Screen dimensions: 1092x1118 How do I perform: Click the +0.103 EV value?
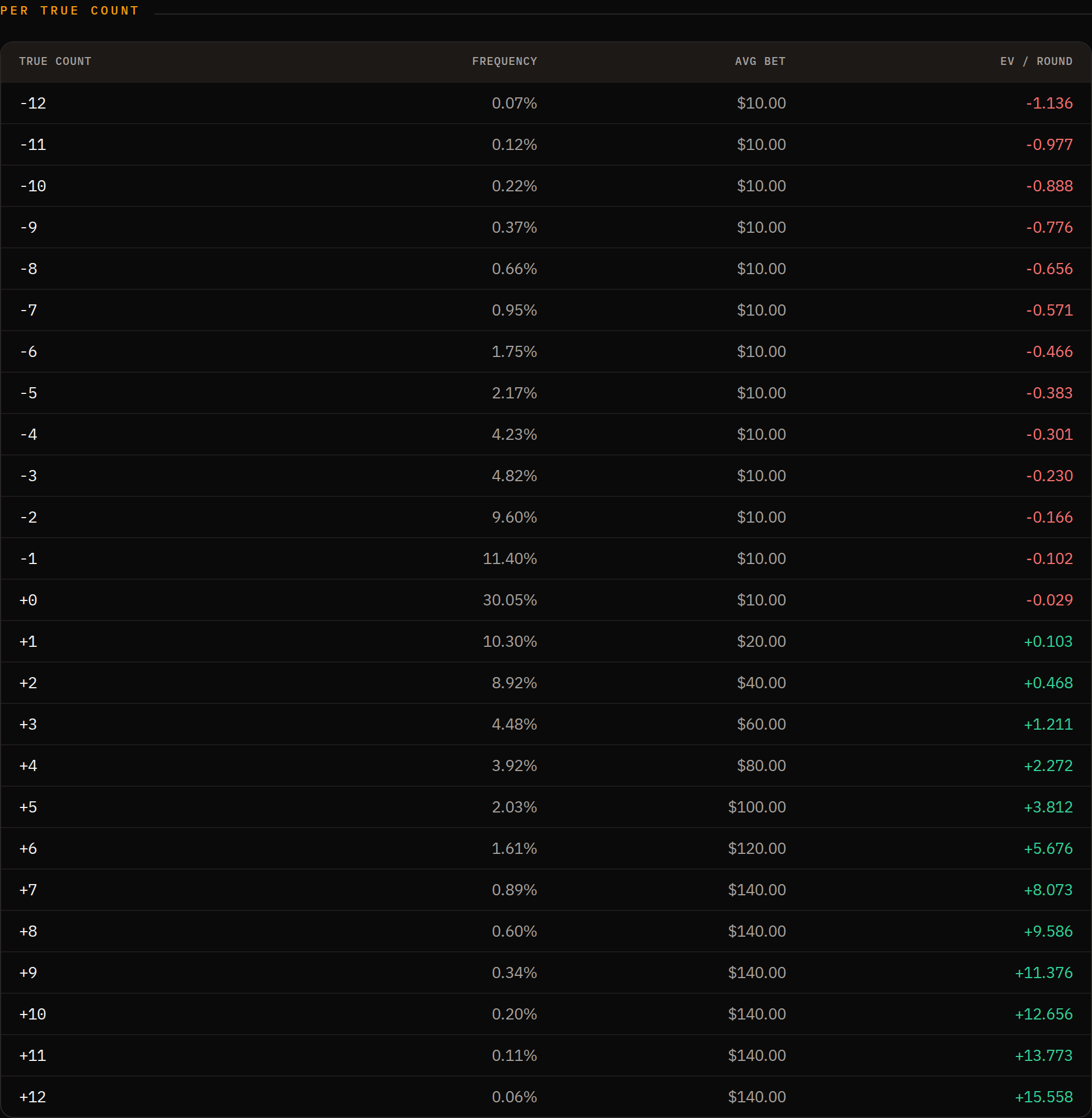coord(1048,641)
